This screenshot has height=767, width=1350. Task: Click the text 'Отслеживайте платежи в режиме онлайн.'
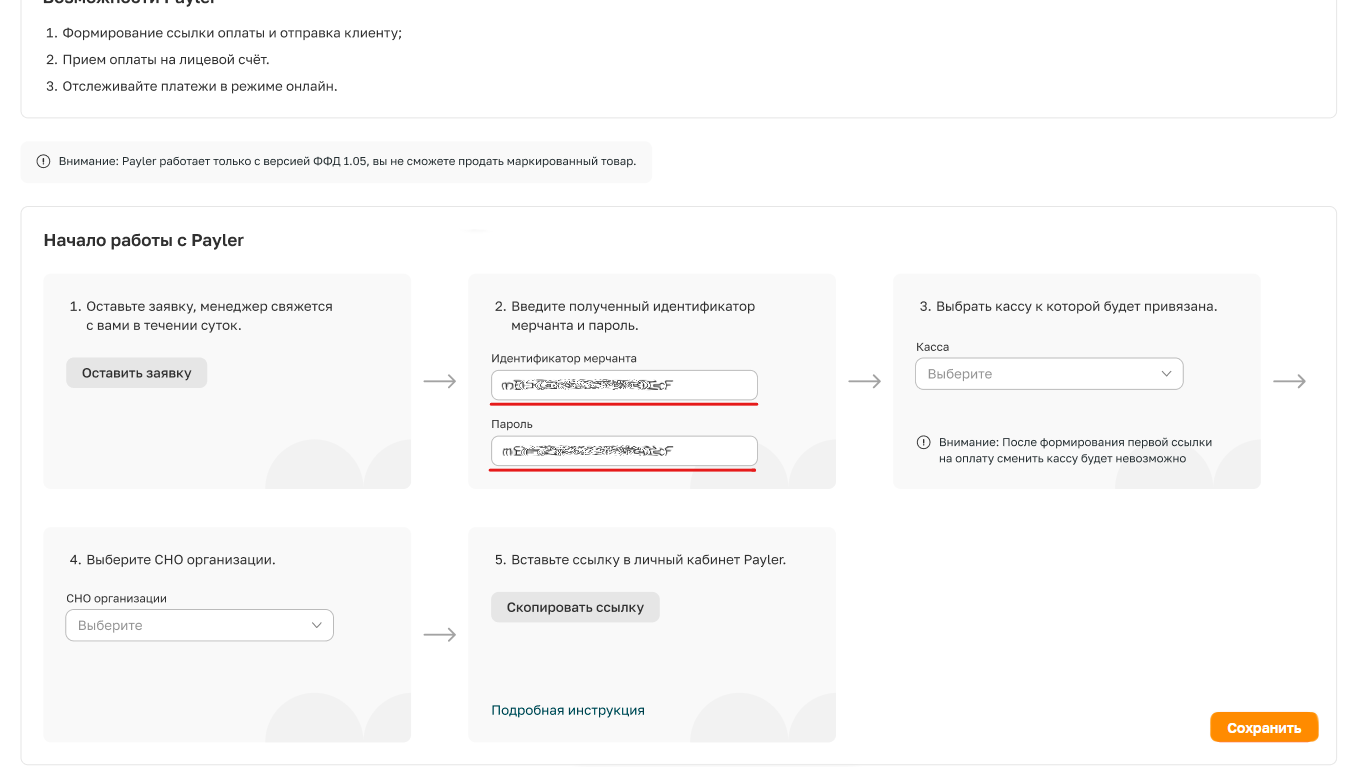click(x=200, y=86)
